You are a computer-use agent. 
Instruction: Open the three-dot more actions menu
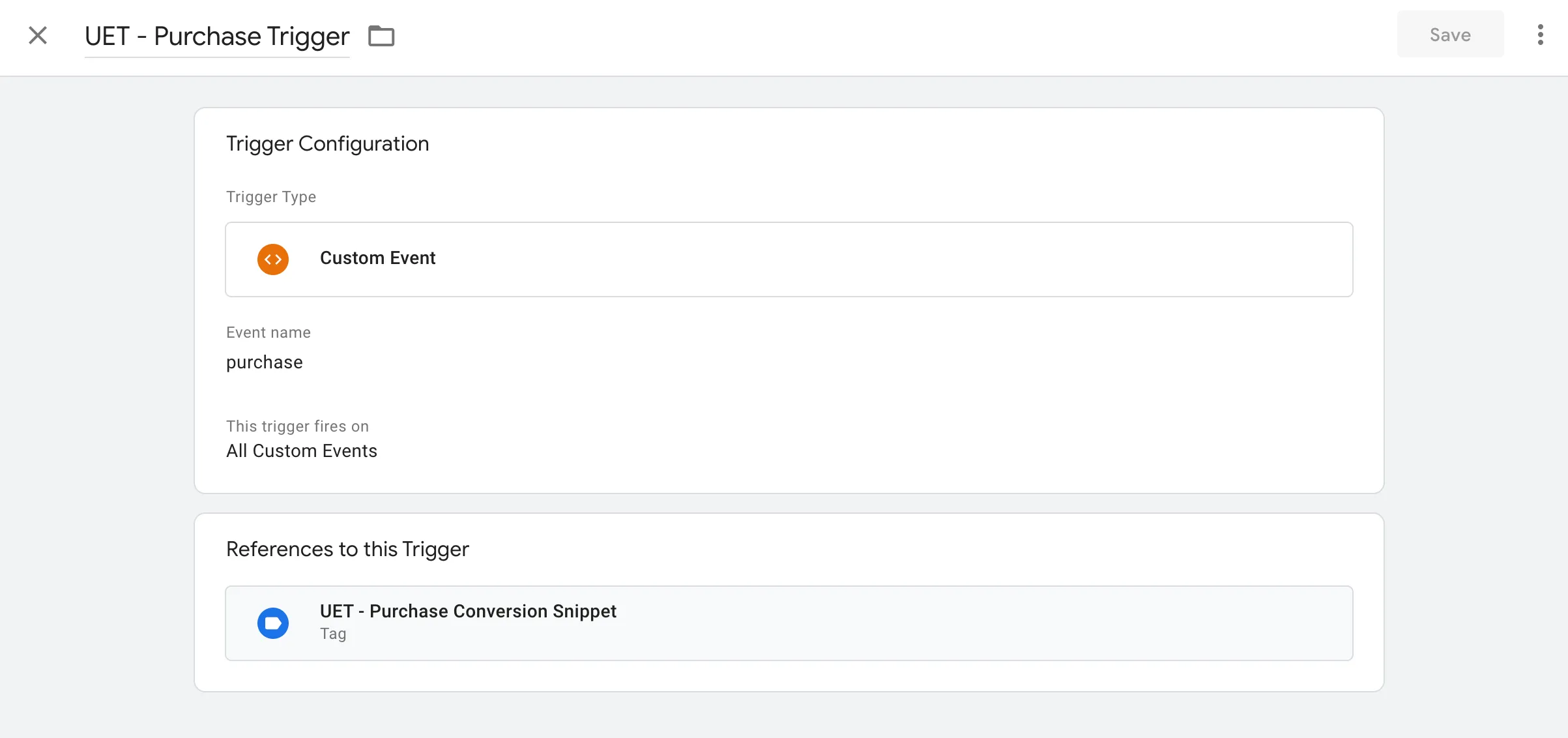click(x=1540, y=35)
